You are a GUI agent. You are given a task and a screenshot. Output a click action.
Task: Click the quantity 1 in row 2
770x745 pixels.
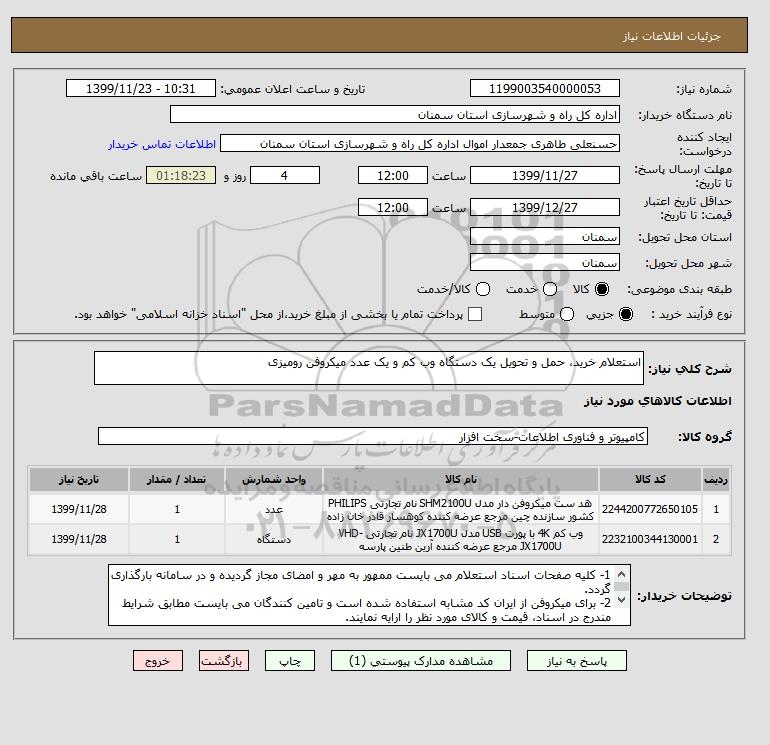tap(177, 540)
